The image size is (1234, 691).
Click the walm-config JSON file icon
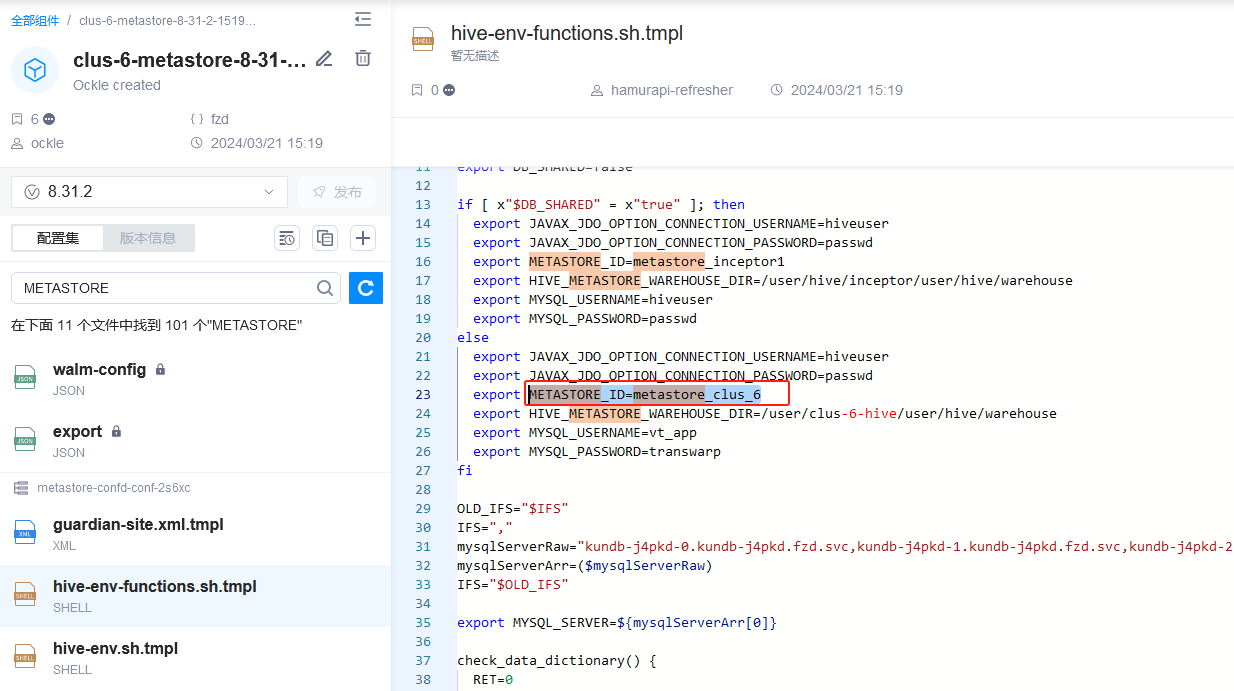(x=24, y=378)
